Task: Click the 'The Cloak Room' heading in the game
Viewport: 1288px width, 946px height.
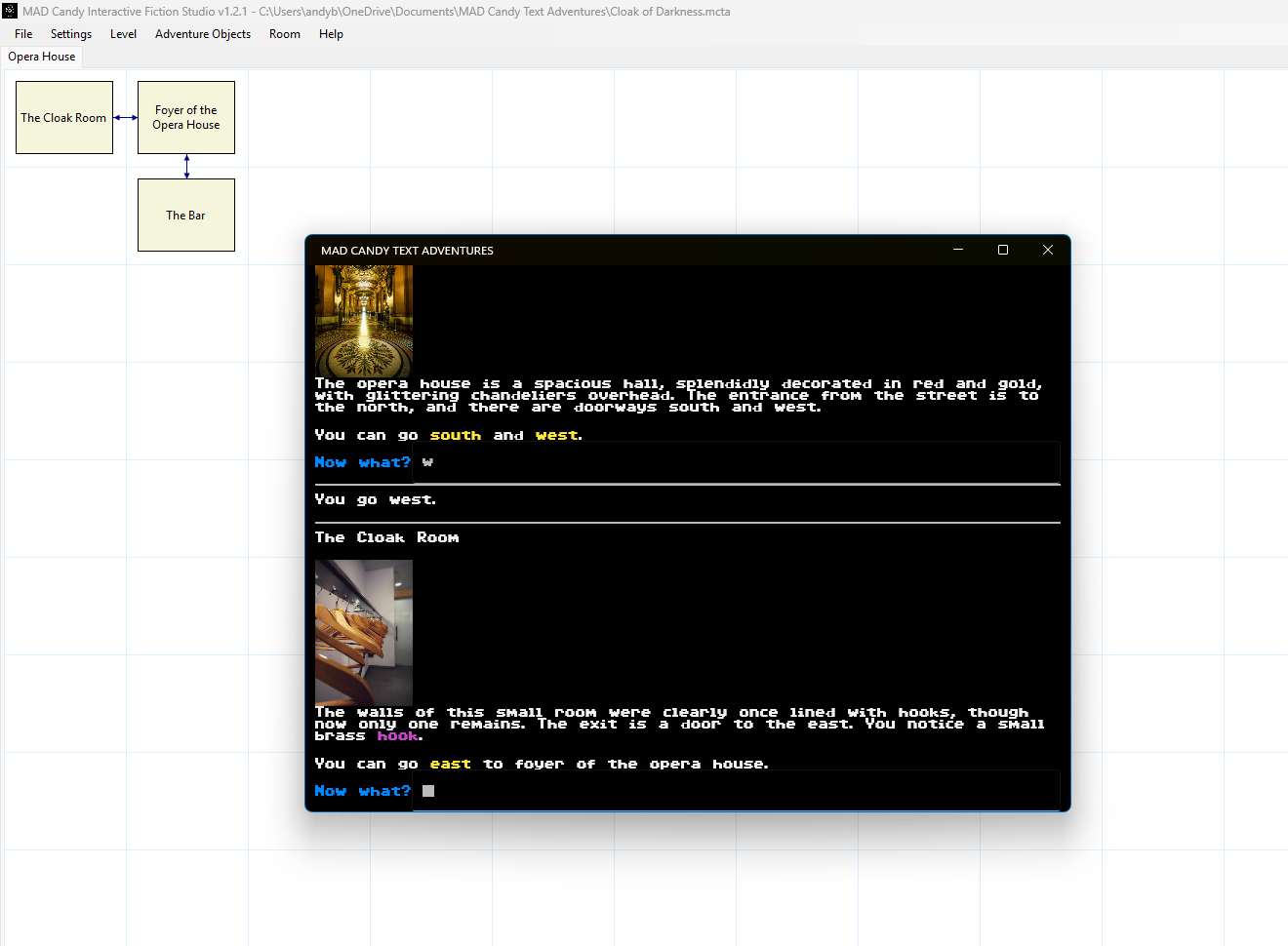Action: 386,537
